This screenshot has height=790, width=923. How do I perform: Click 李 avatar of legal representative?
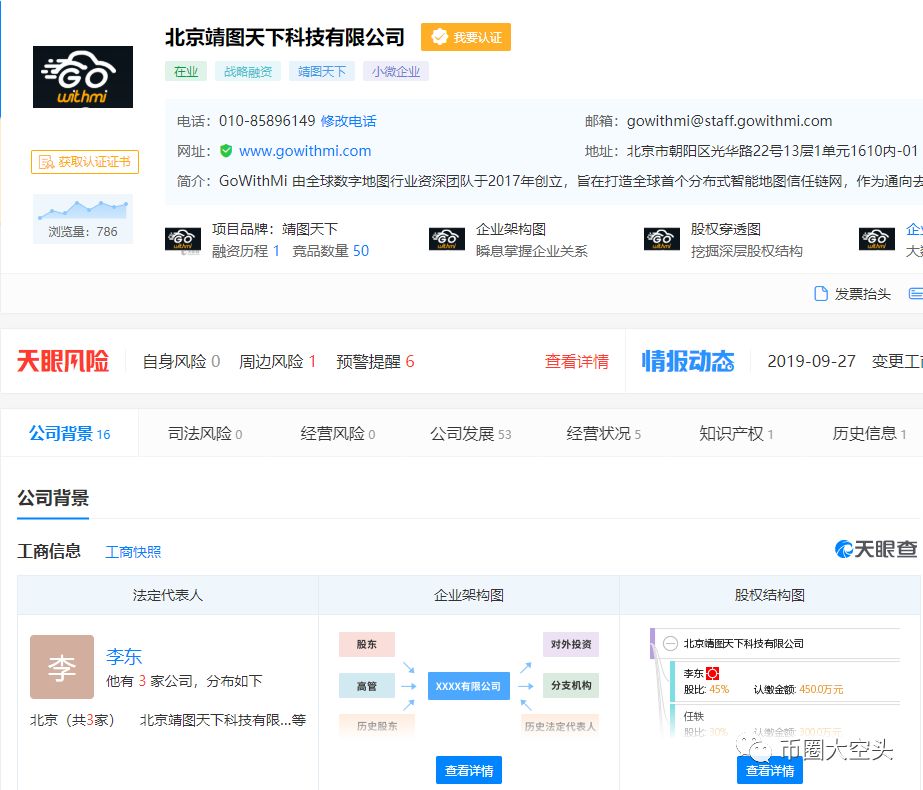(x=62, y=667)
